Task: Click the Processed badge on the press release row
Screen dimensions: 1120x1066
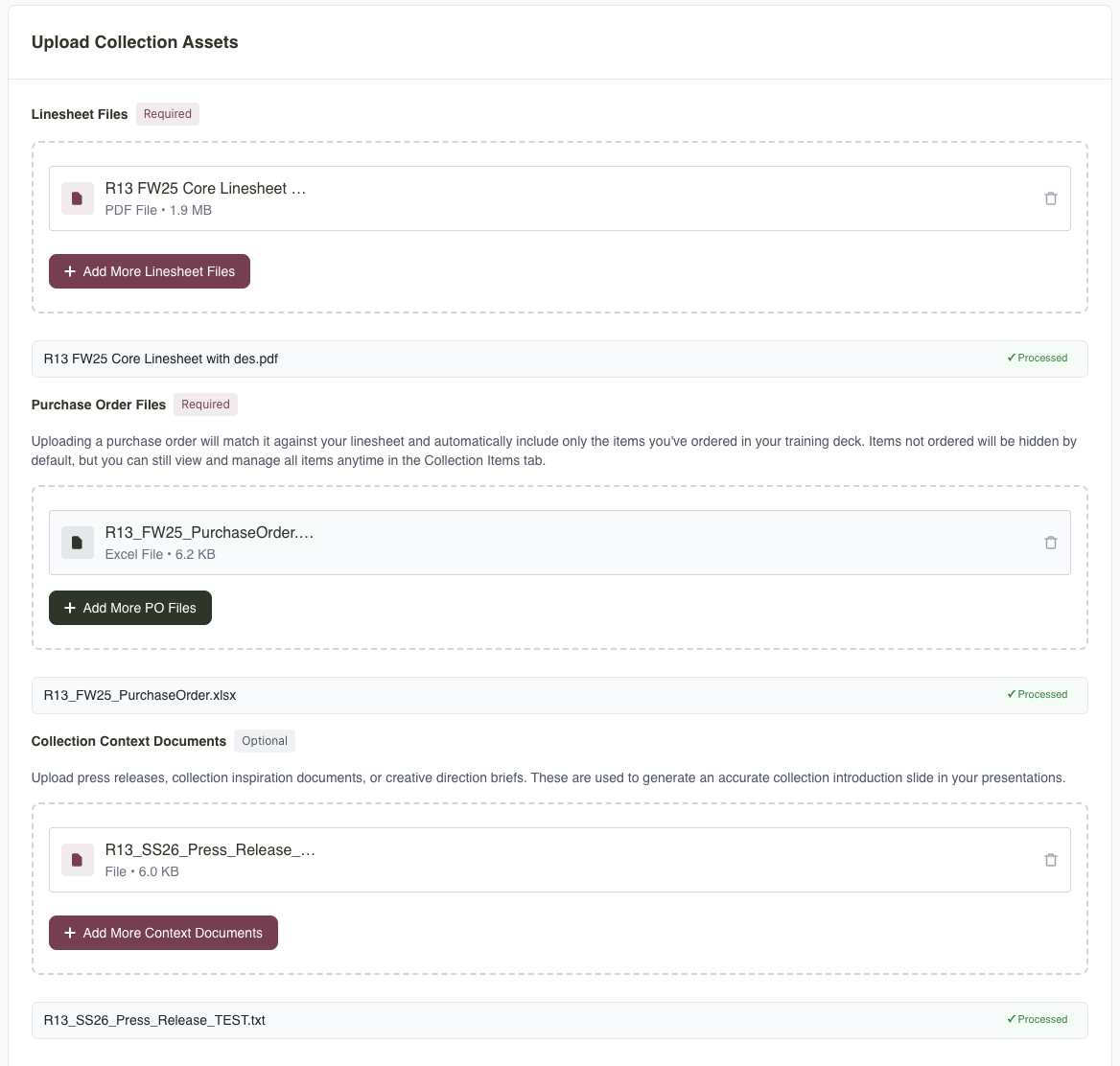Action: click(x=1038, y=1019)
